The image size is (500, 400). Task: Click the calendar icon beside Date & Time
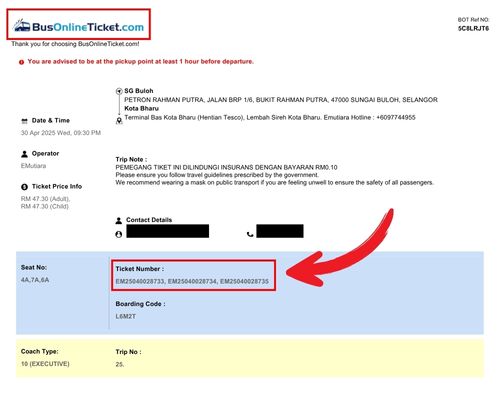(24, 121)
